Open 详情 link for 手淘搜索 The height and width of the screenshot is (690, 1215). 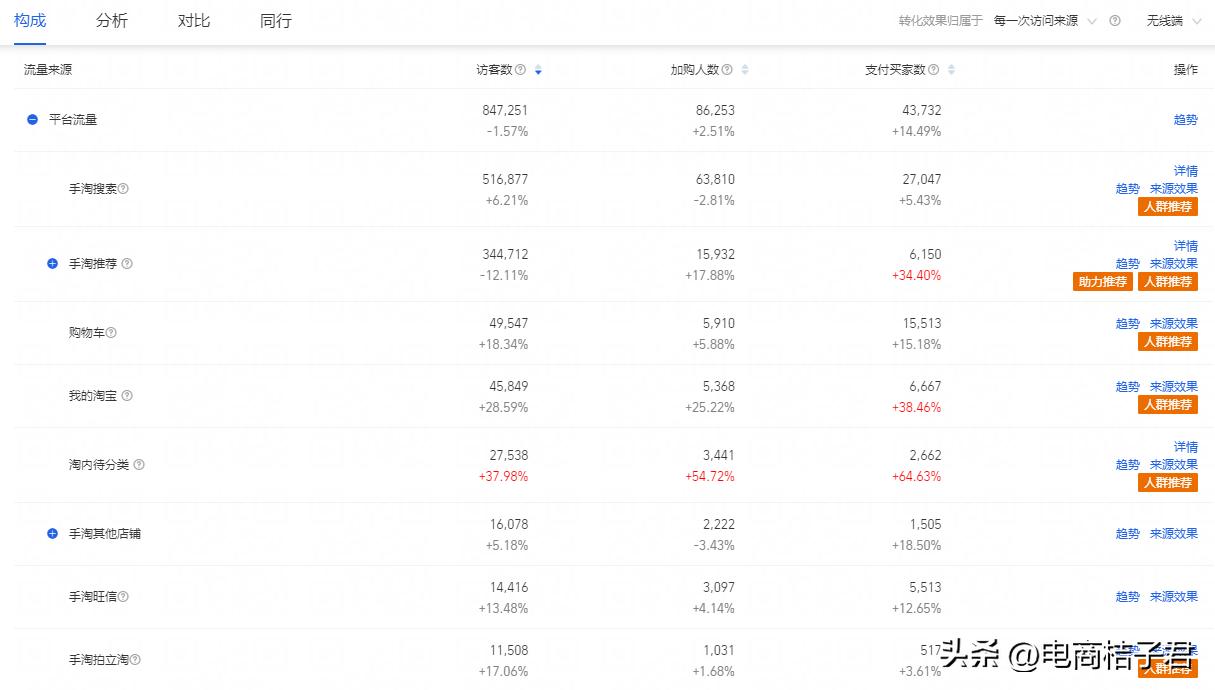pyautogui.click(x=1185, y=171)
